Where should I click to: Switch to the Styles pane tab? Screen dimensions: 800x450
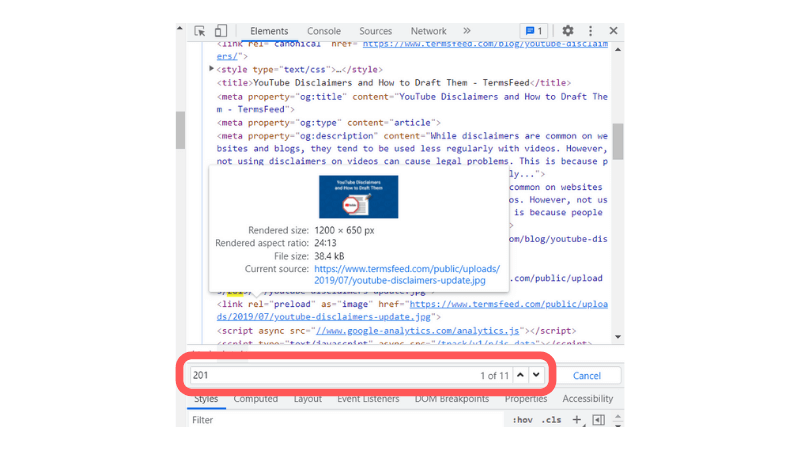coord(206,399)
